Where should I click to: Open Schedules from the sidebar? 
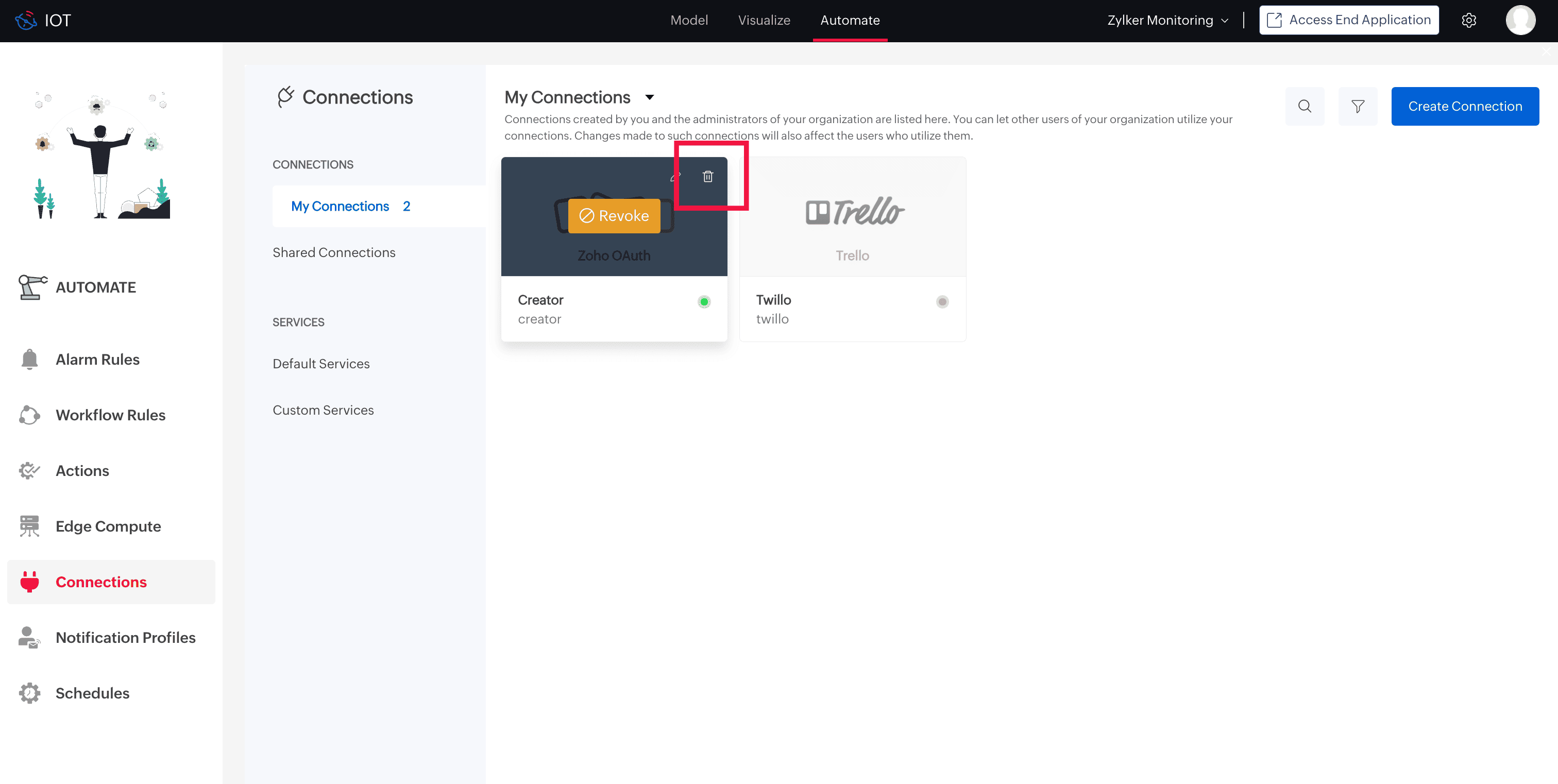(92, 693)
